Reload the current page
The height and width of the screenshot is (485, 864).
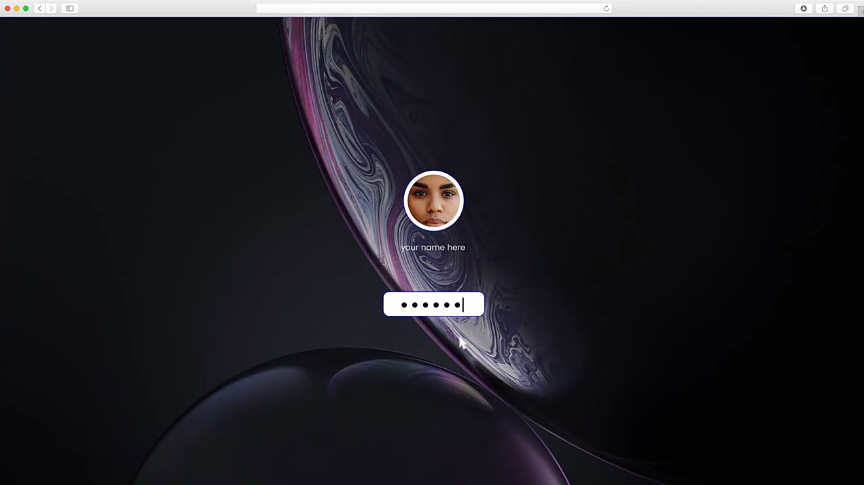[x=606, y=8]
